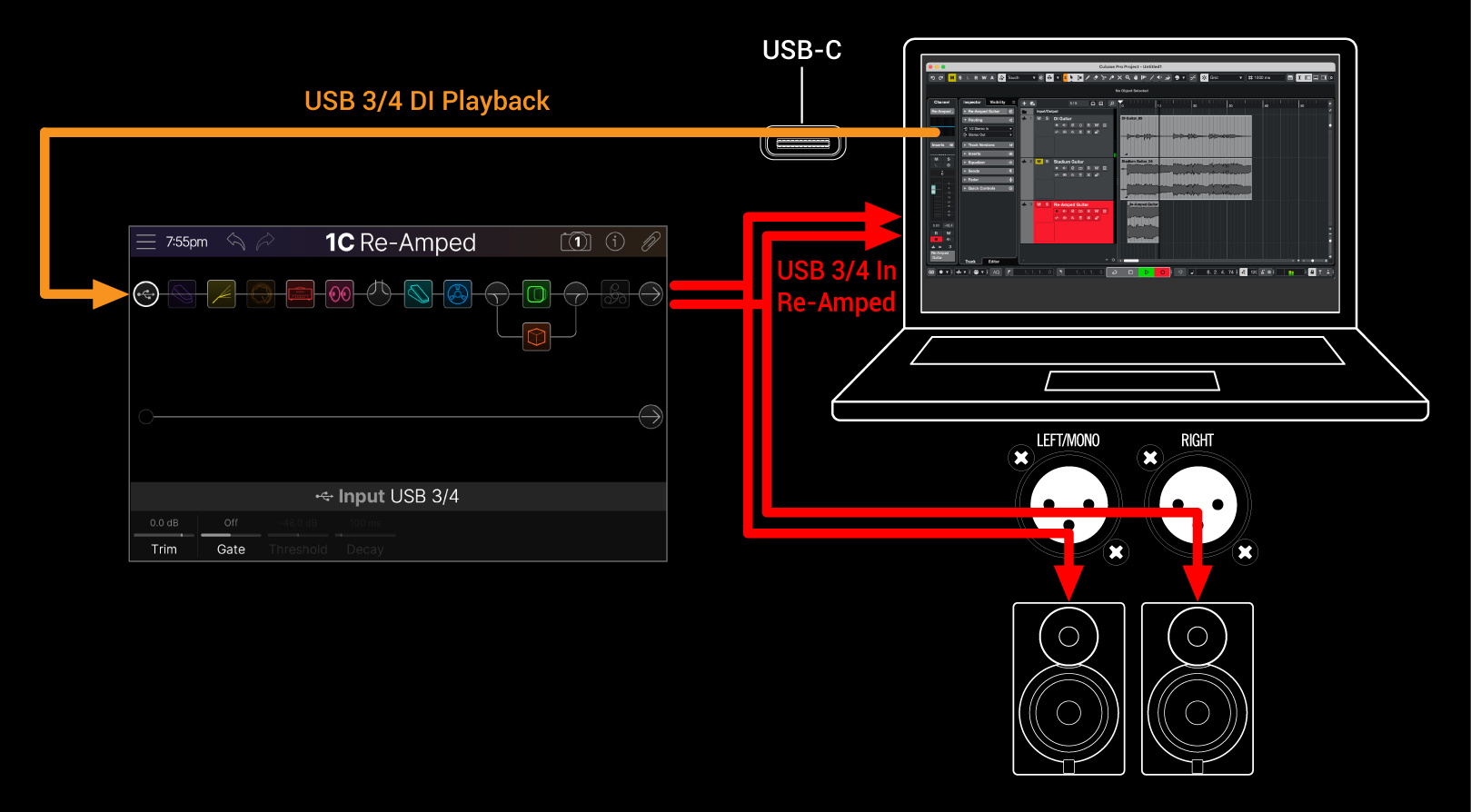Click the undo arrow in the header
The height and width of the screenshot is (812, 1471).
(x=236, y=242)
